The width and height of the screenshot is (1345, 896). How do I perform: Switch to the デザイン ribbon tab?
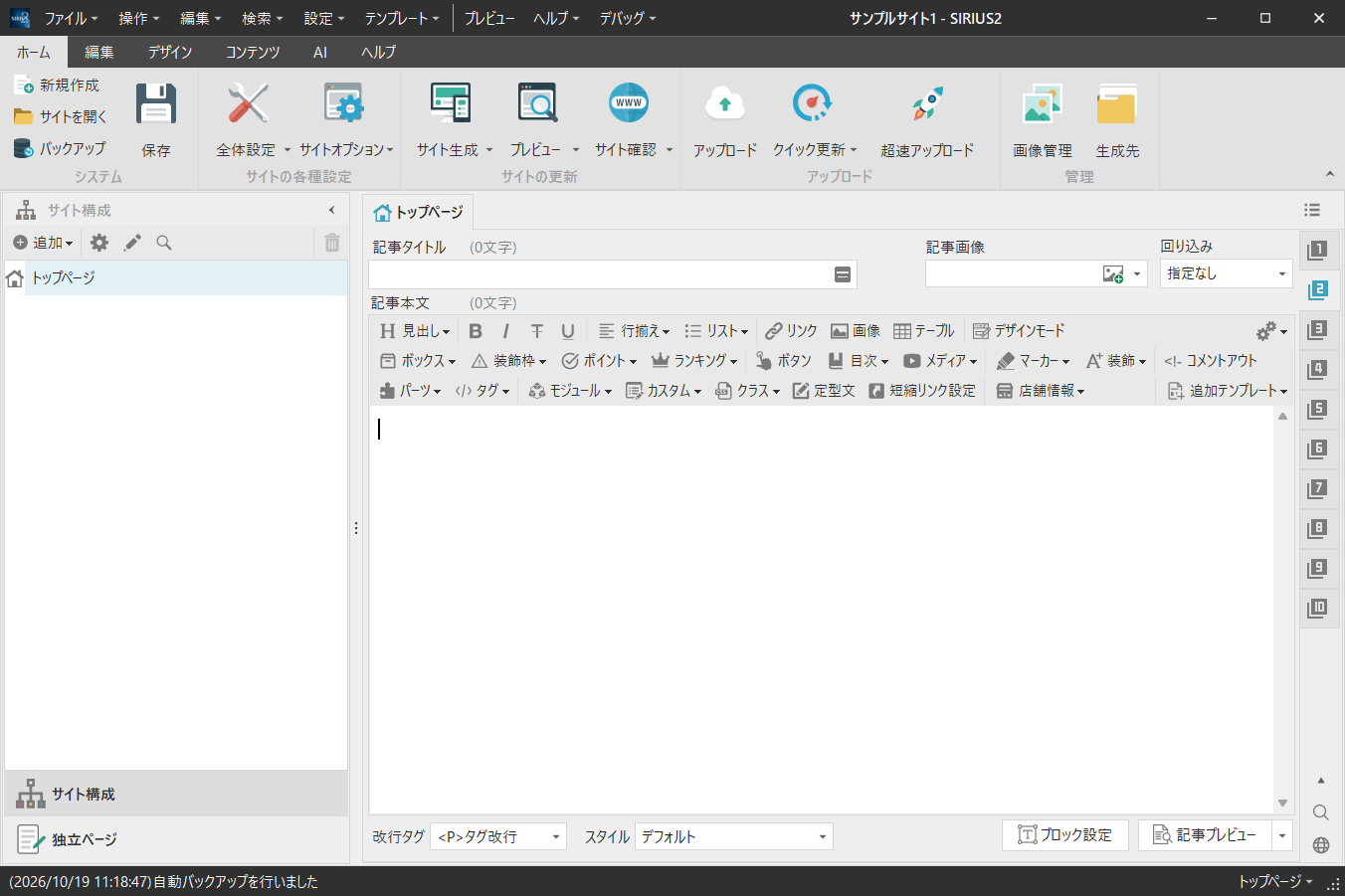[x=170, y=53]
